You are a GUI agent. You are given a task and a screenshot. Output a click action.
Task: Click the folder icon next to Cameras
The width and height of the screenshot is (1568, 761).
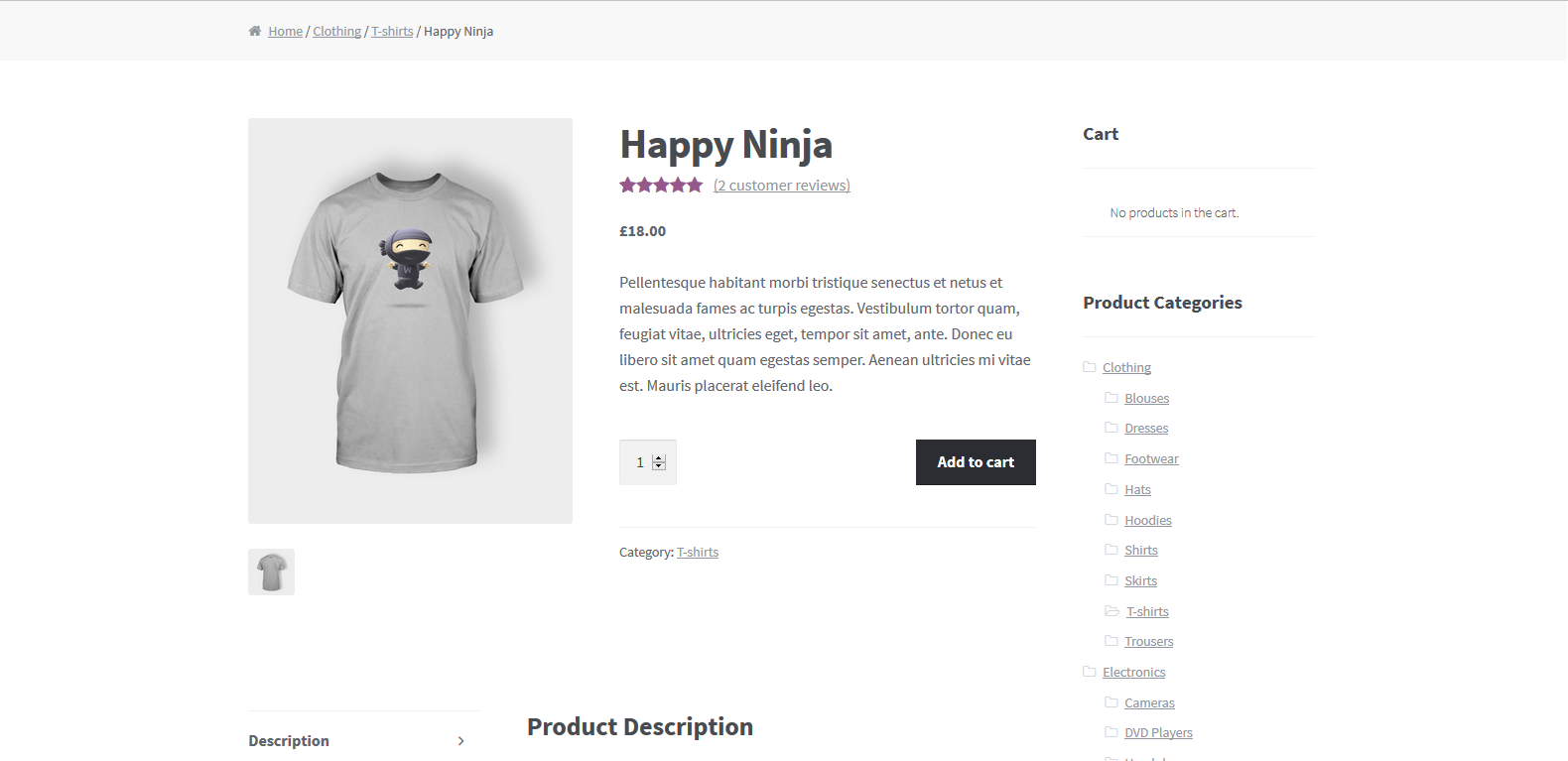click(x=1111, y=702)
